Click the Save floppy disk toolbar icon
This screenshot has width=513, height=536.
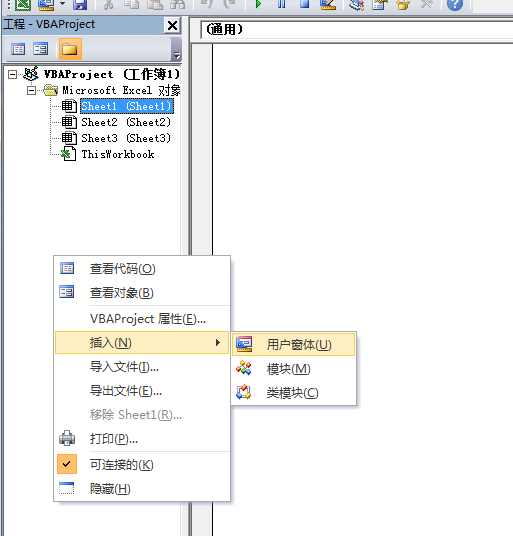click(x=80, y=4)
